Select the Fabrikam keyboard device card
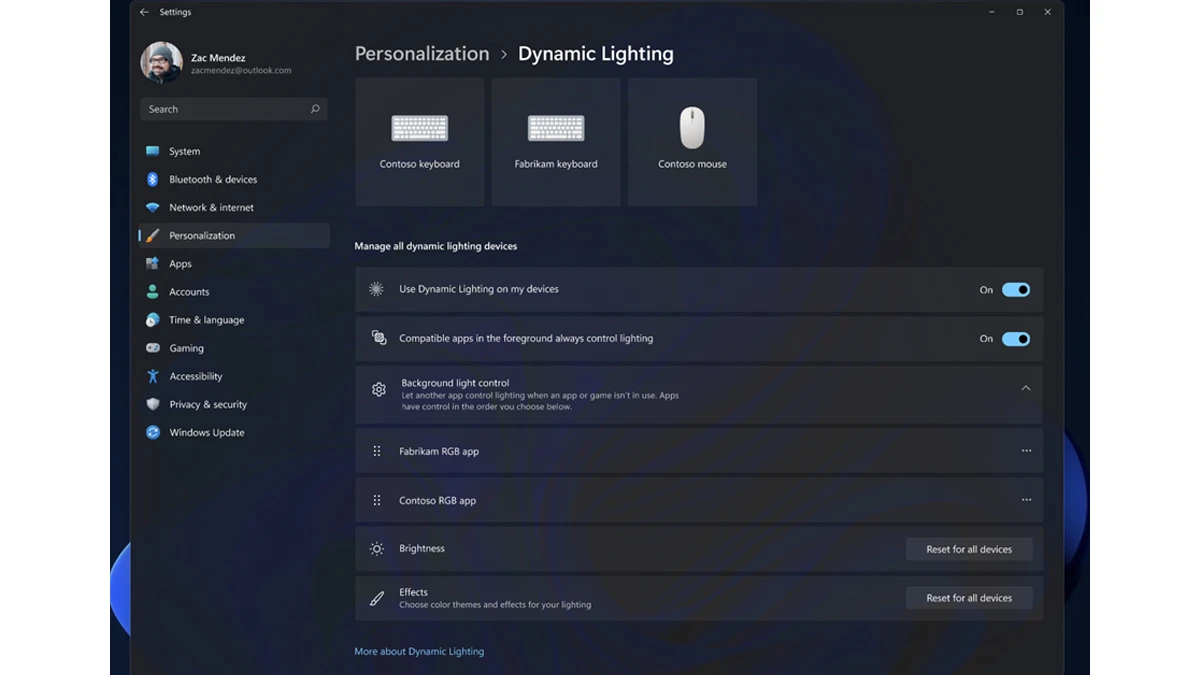Image resolution: width=1200 pixels, height=675 pixels. [x=556, y=142]
